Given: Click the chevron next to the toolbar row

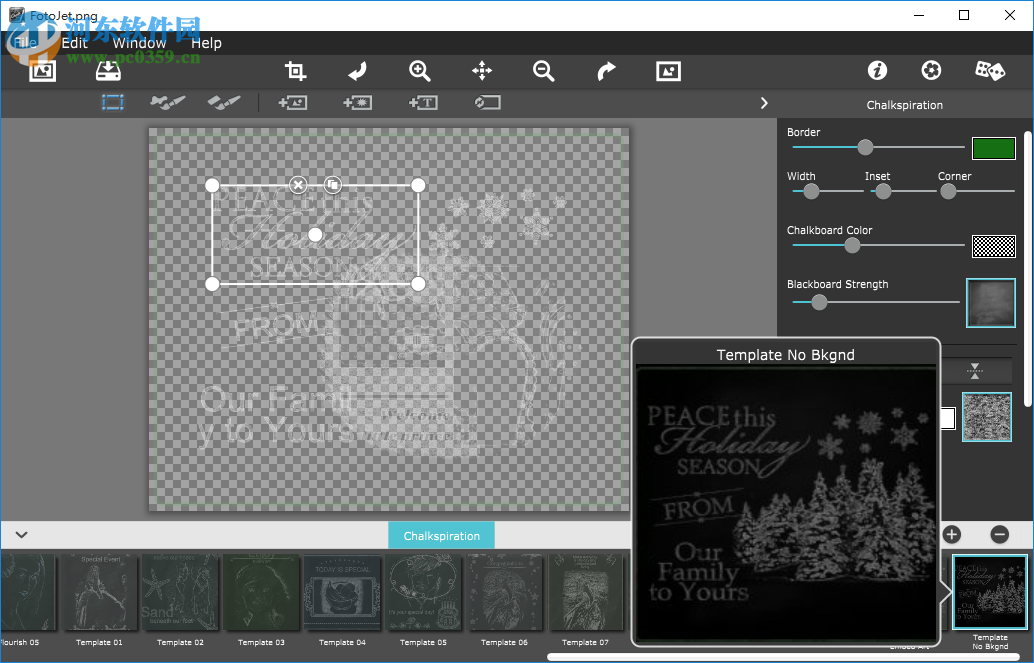Looking at the screenshot, I should [x=764, y=102].
